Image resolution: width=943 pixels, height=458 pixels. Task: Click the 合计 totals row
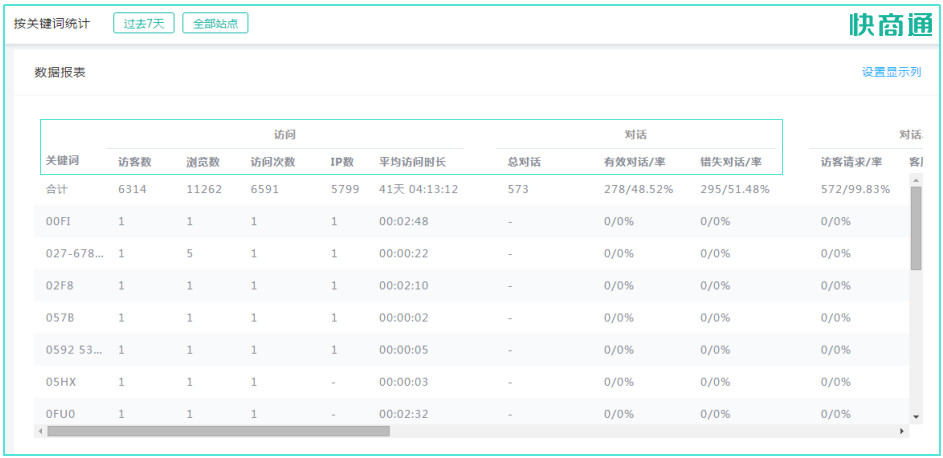56,189
